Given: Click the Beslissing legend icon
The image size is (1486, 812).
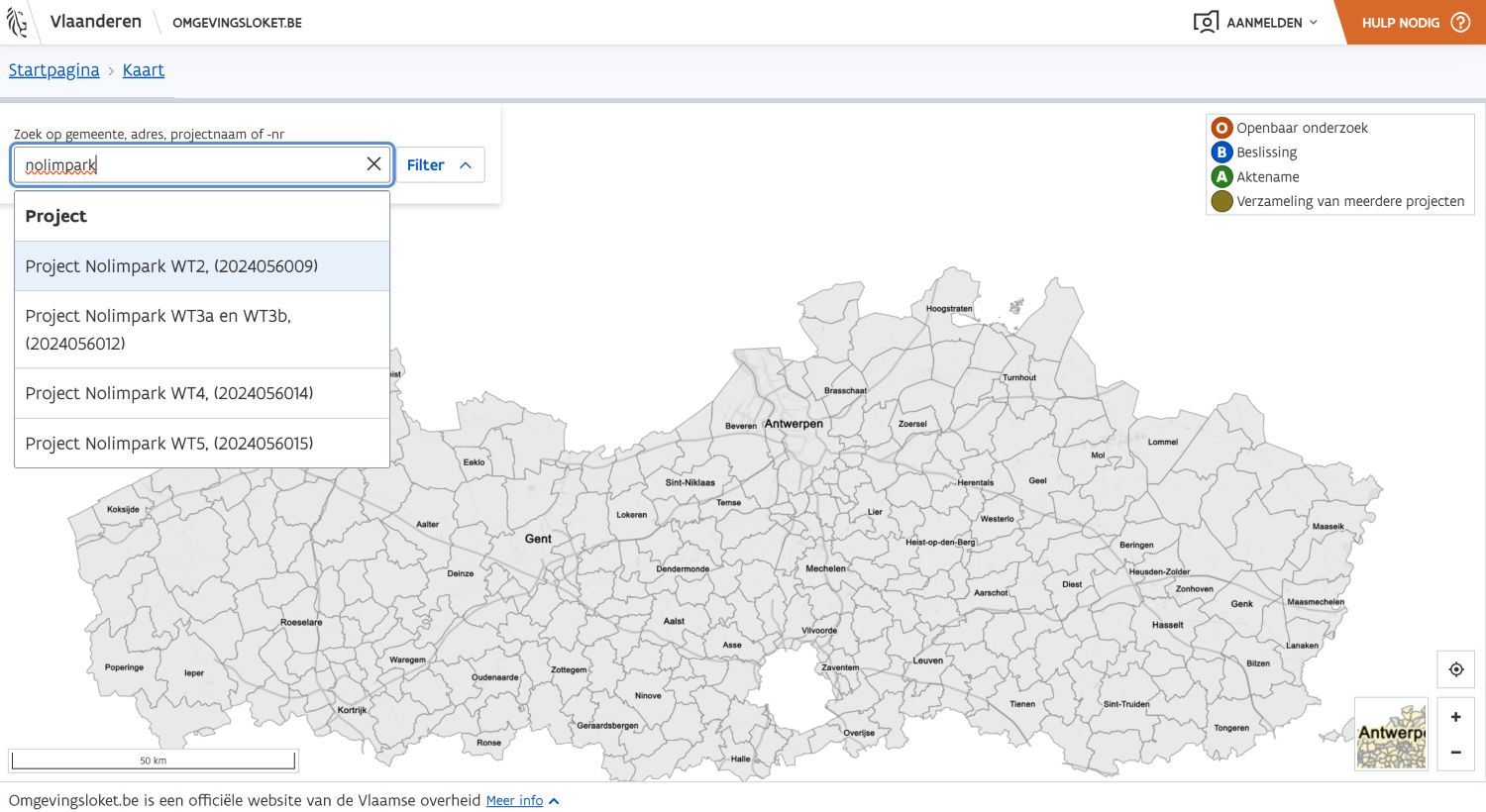Looking at the screenshot, I should 1221,152.
